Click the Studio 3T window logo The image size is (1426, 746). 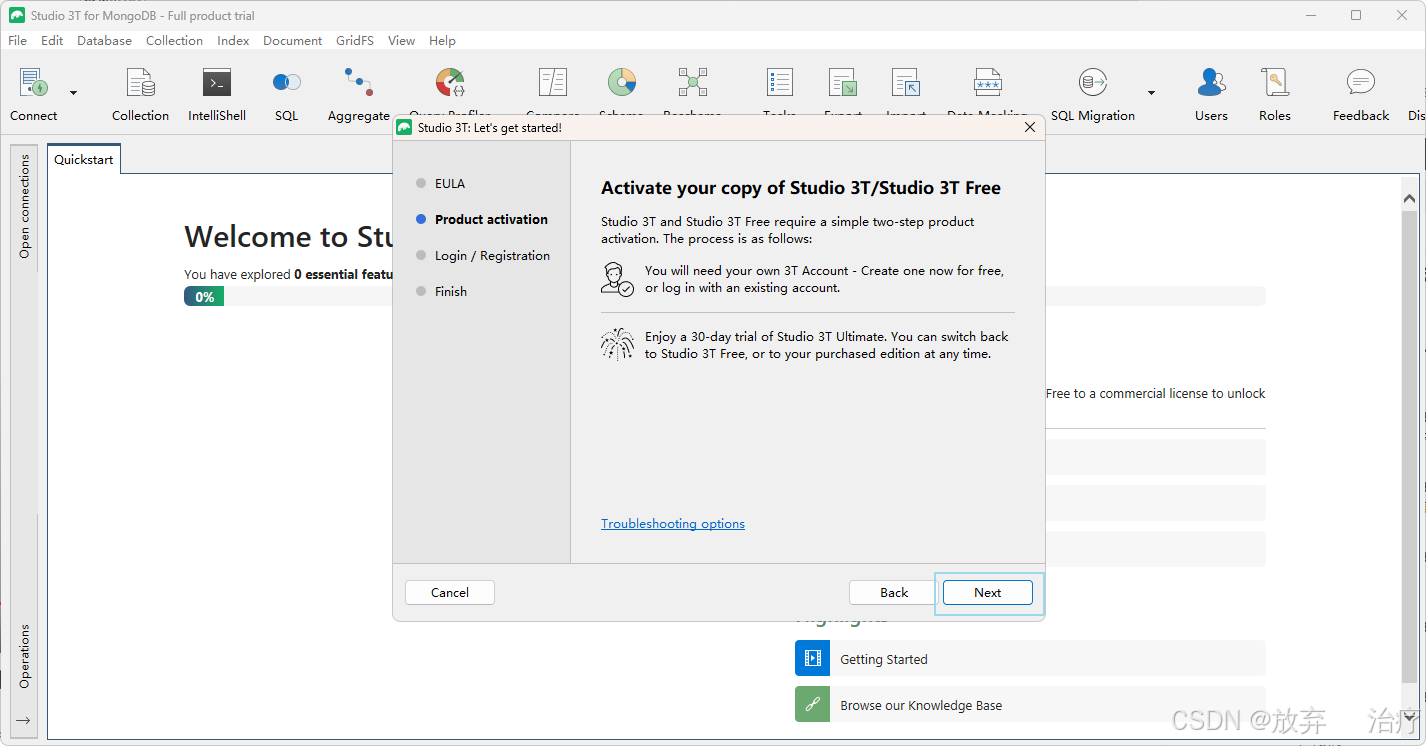[17, 15]
